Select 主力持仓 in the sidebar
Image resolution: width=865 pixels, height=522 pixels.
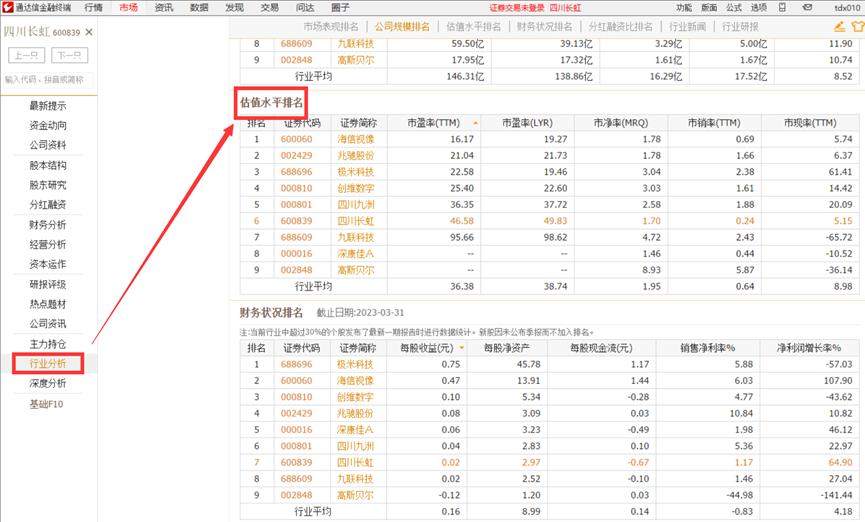point(48,344)
